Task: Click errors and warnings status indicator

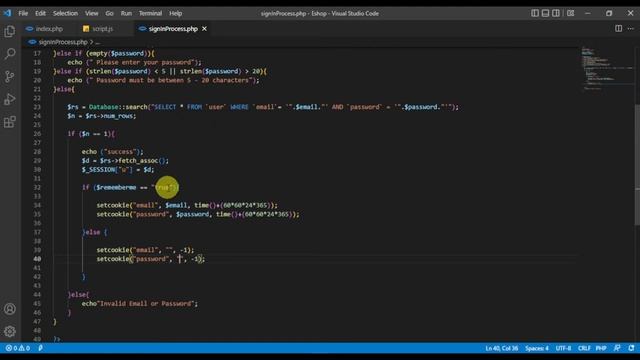Action: pos(18,348)
